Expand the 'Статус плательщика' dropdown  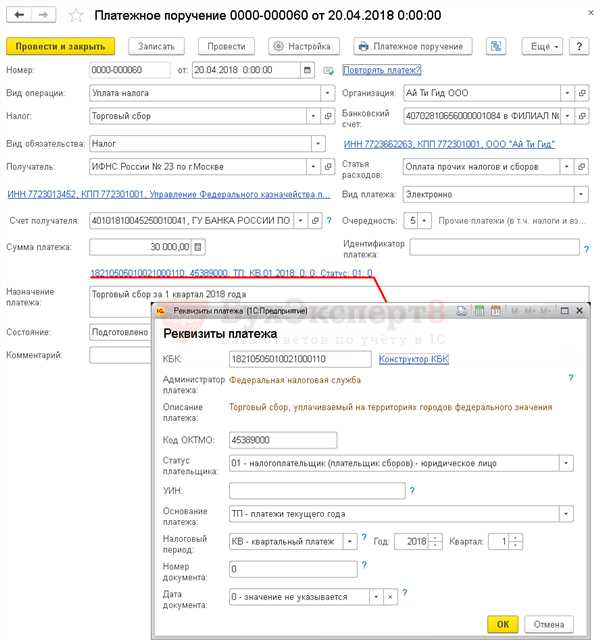tap(566, 463)
